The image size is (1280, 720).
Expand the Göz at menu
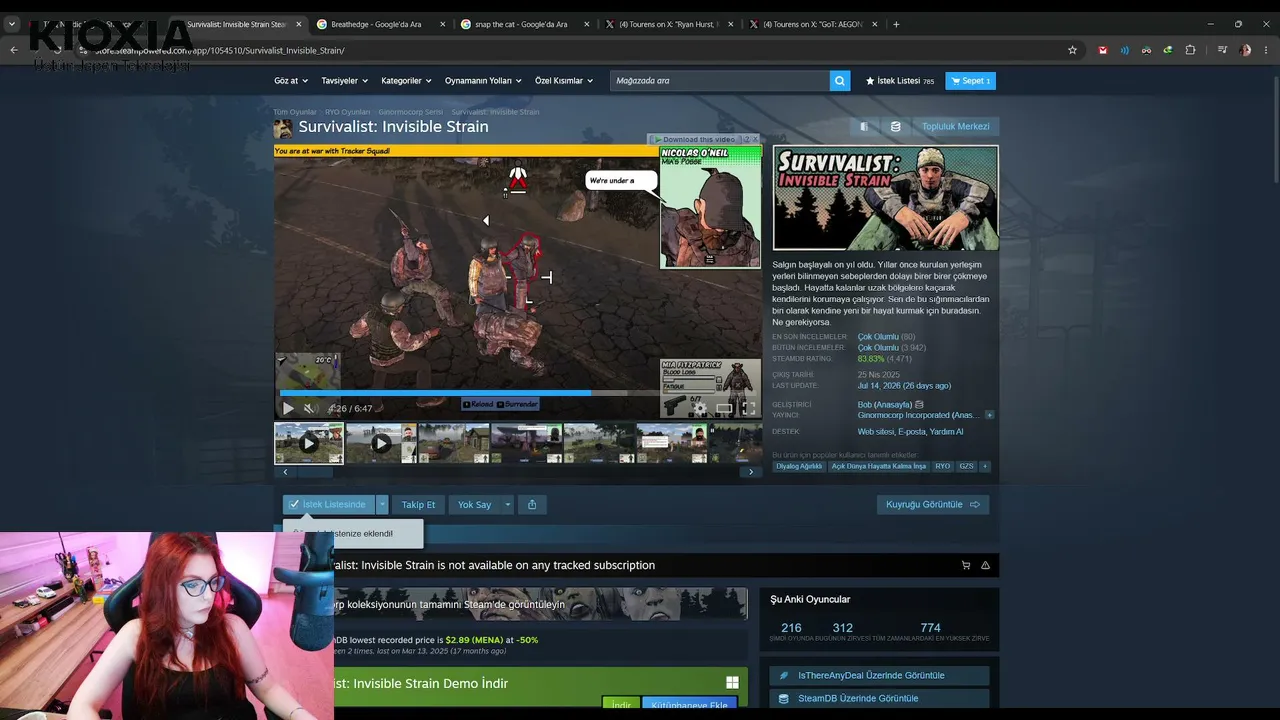291,81
